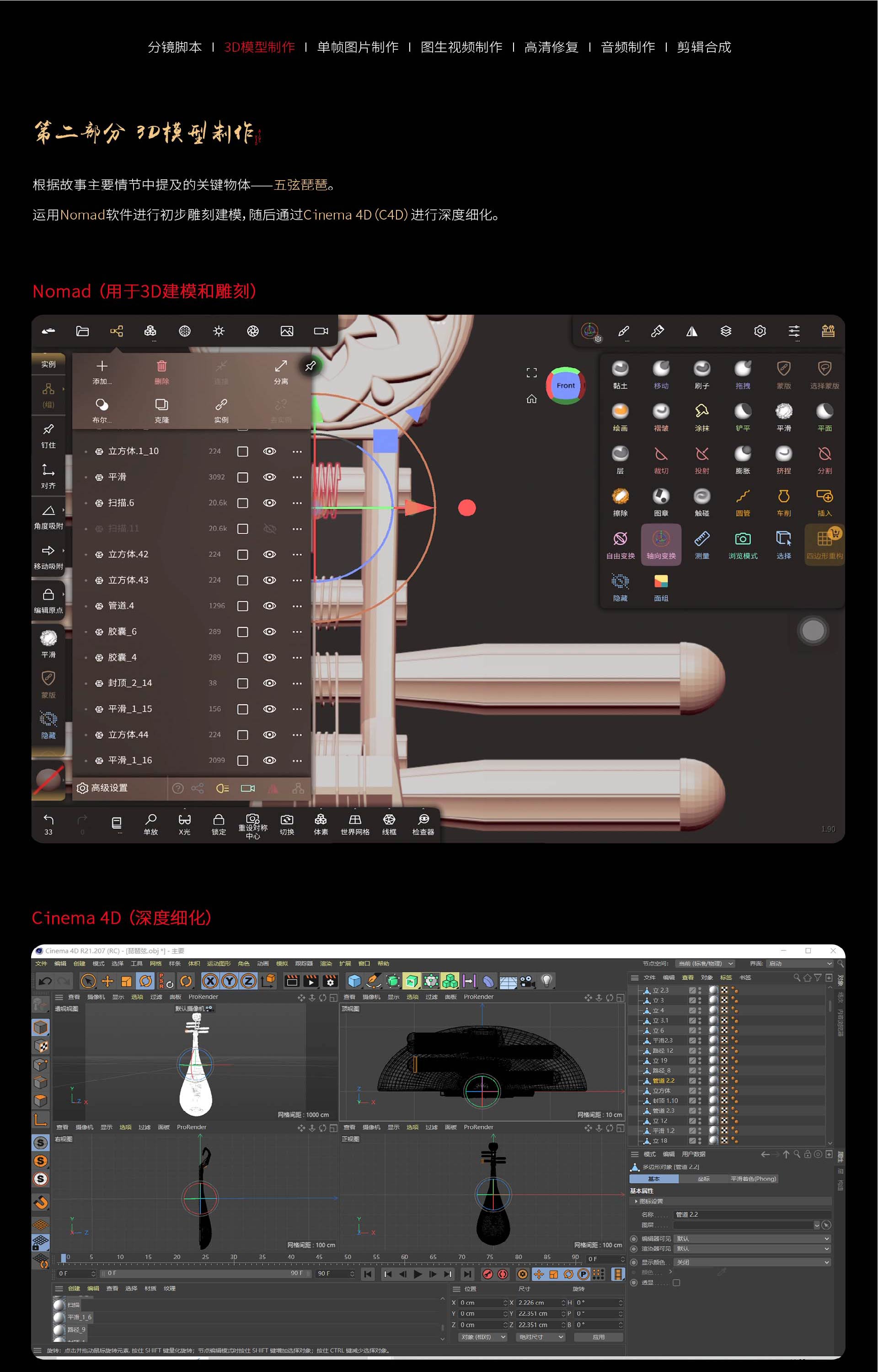Select the 圆管 (Tube) tool in Nomad
Image resolution: width=878 pixels, height=1372 pixels.
[x=742, y=497]
